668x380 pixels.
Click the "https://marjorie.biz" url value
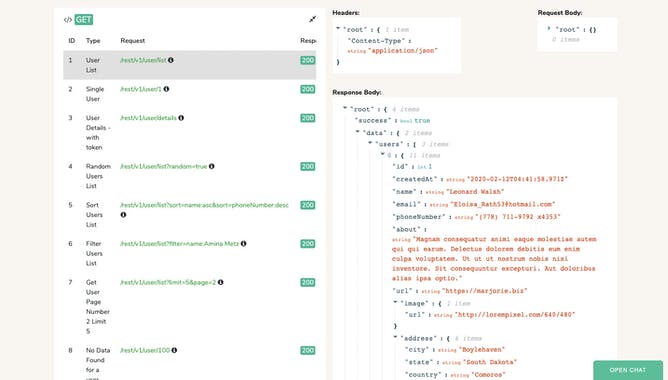coord(485,291)
